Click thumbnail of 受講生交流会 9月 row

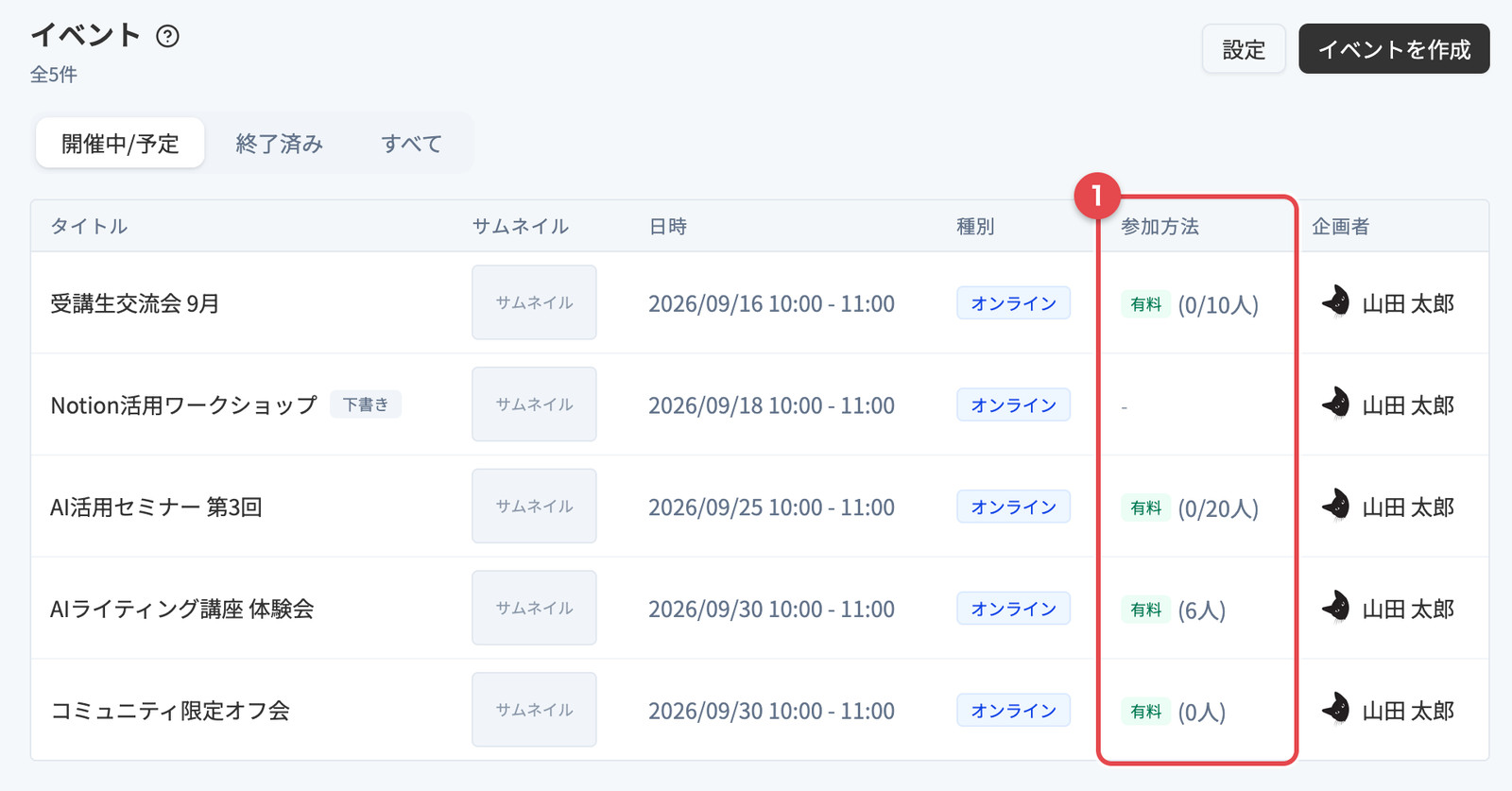pos(534,302)
